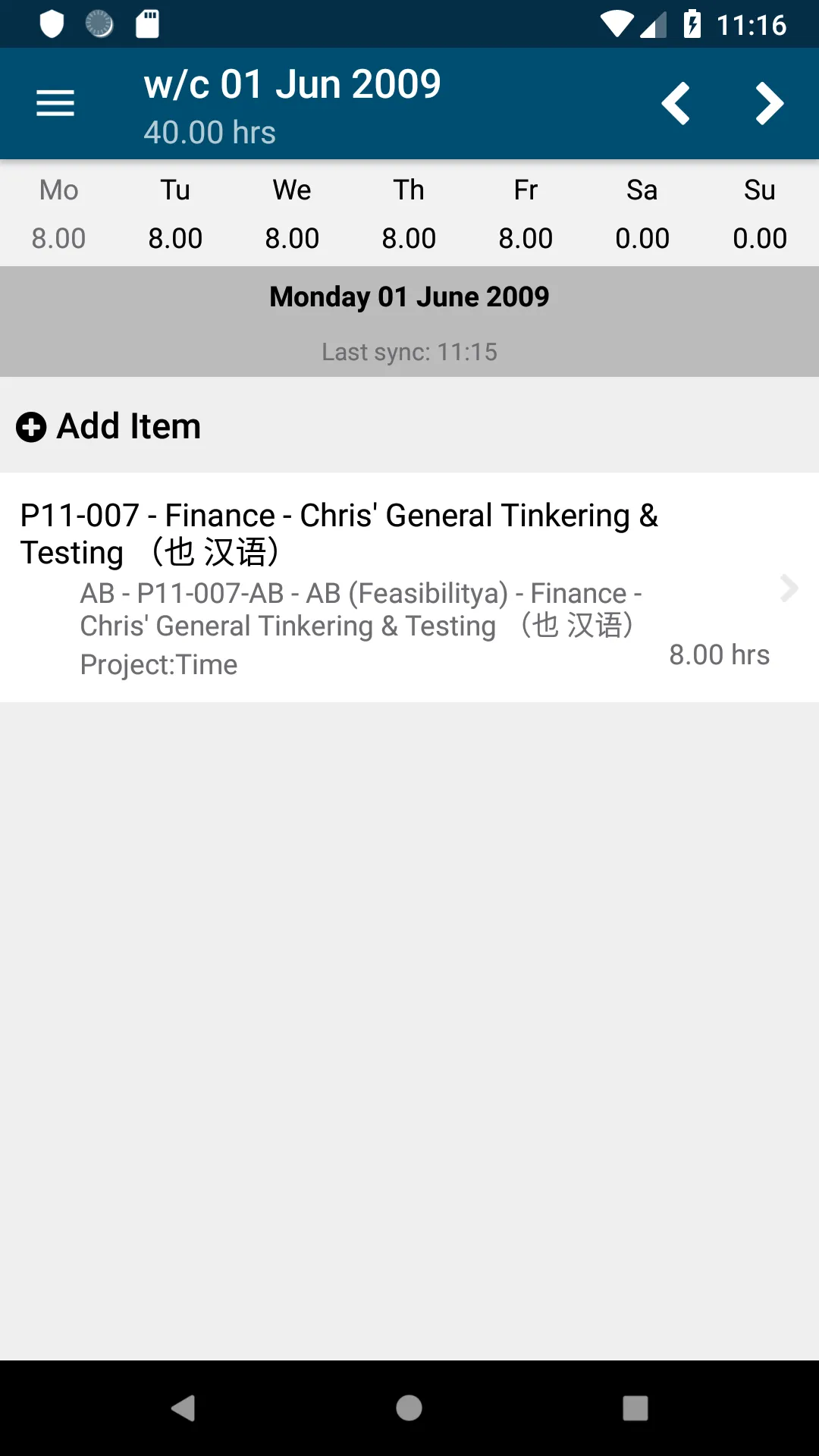The height and width of the screenshot is (1456, 819).
Task: Open the hamburger navigation menu
Action: click(55, 103)
